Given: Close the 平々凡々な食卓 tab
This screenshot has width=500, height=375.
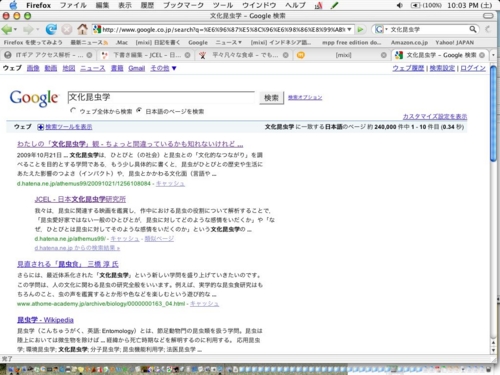Looking at the screenshot, I should [286, 55].
